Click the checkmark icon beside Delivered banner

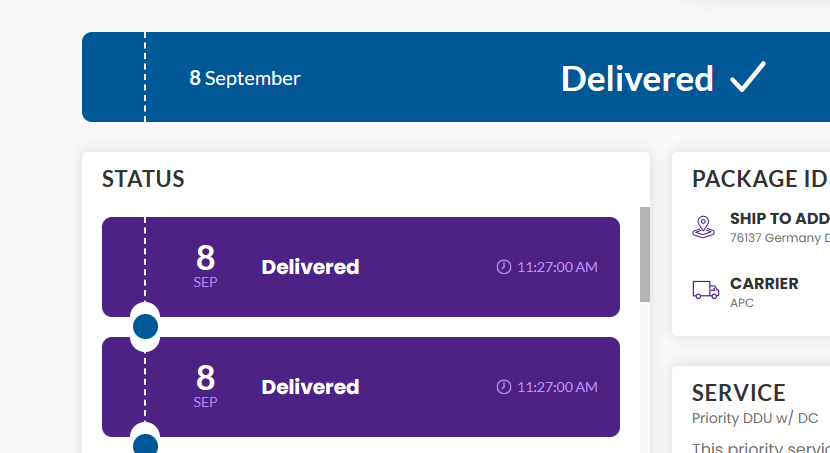(748, 77)
